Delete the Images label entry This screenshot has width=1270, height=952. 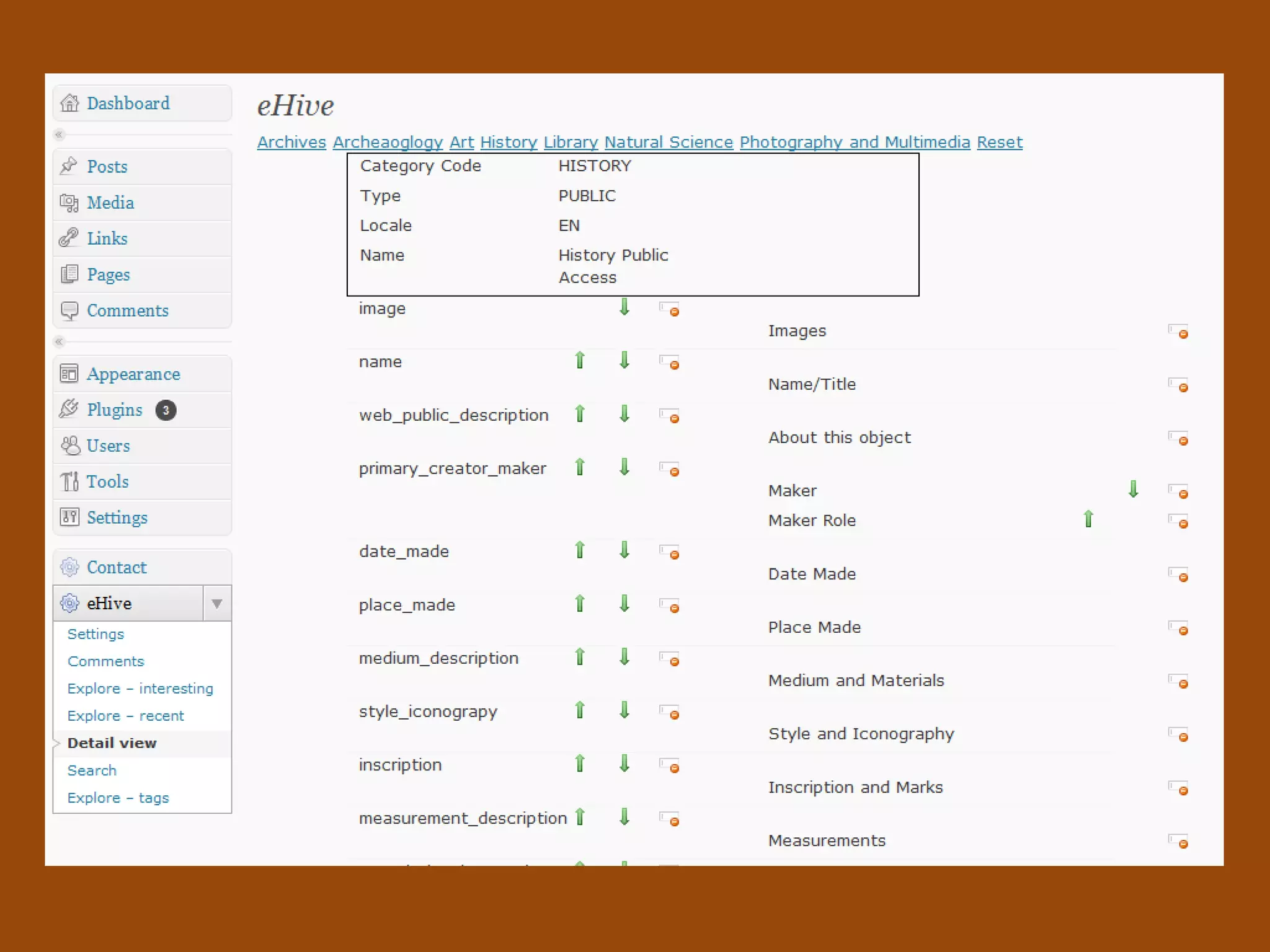[x=1178, y=331]
